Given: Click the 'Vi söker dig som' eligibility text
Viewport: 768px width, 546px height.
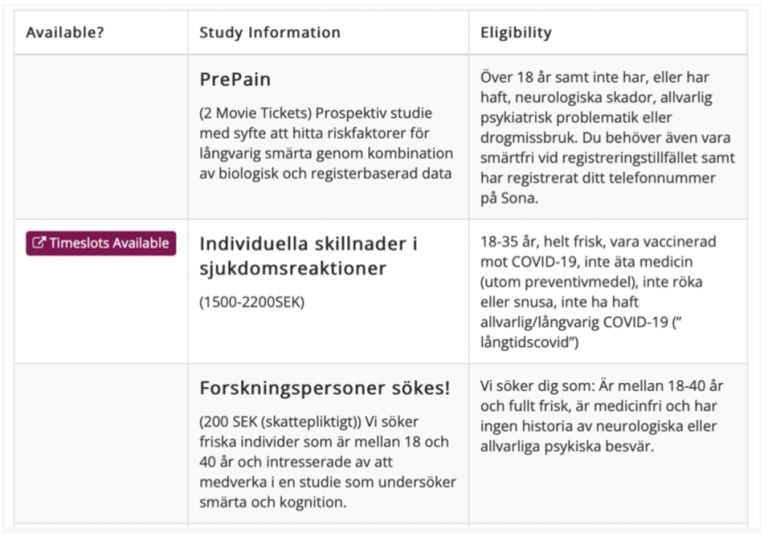Looking at the screenshot, I should click(604, 415).
